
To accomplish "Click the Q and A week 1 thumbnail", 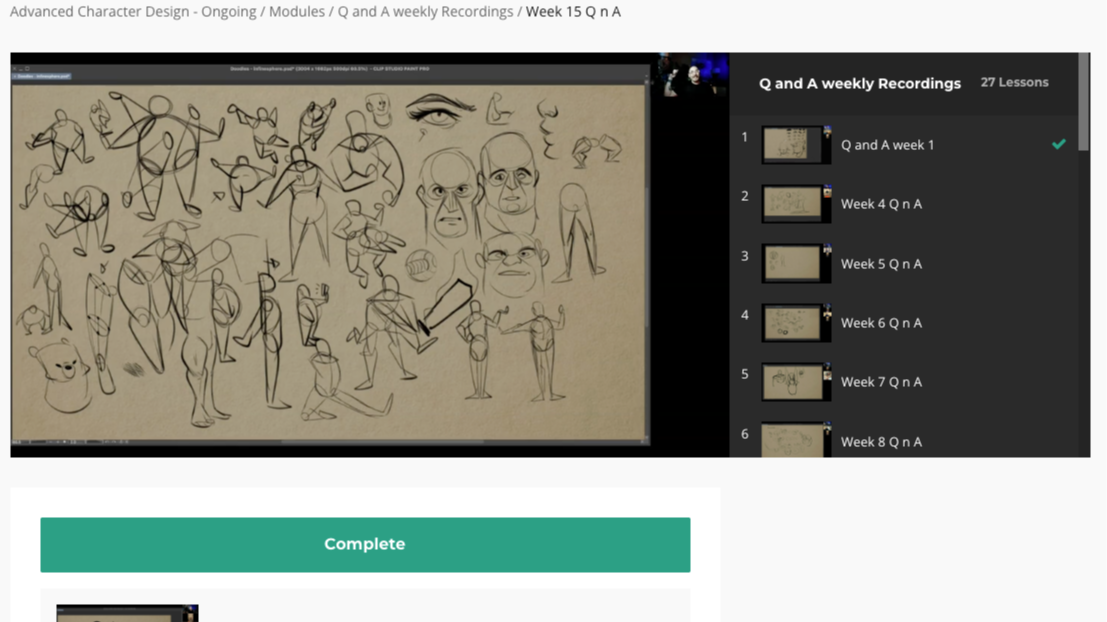I will [796, 145].
